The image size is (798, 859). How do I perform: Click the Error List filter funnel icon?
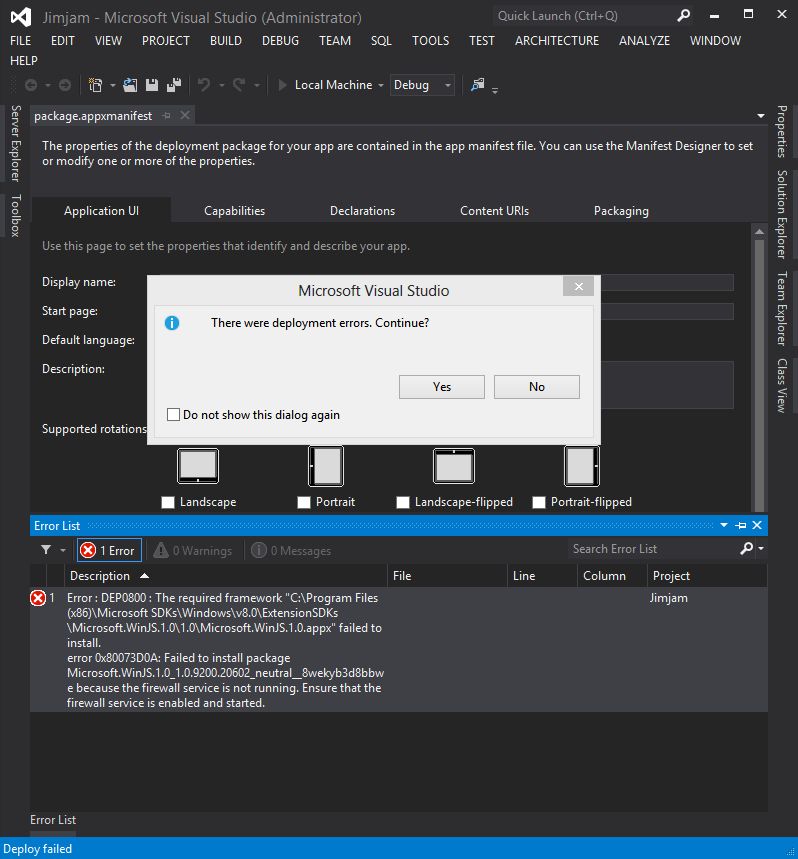click(x=46, y=549)
